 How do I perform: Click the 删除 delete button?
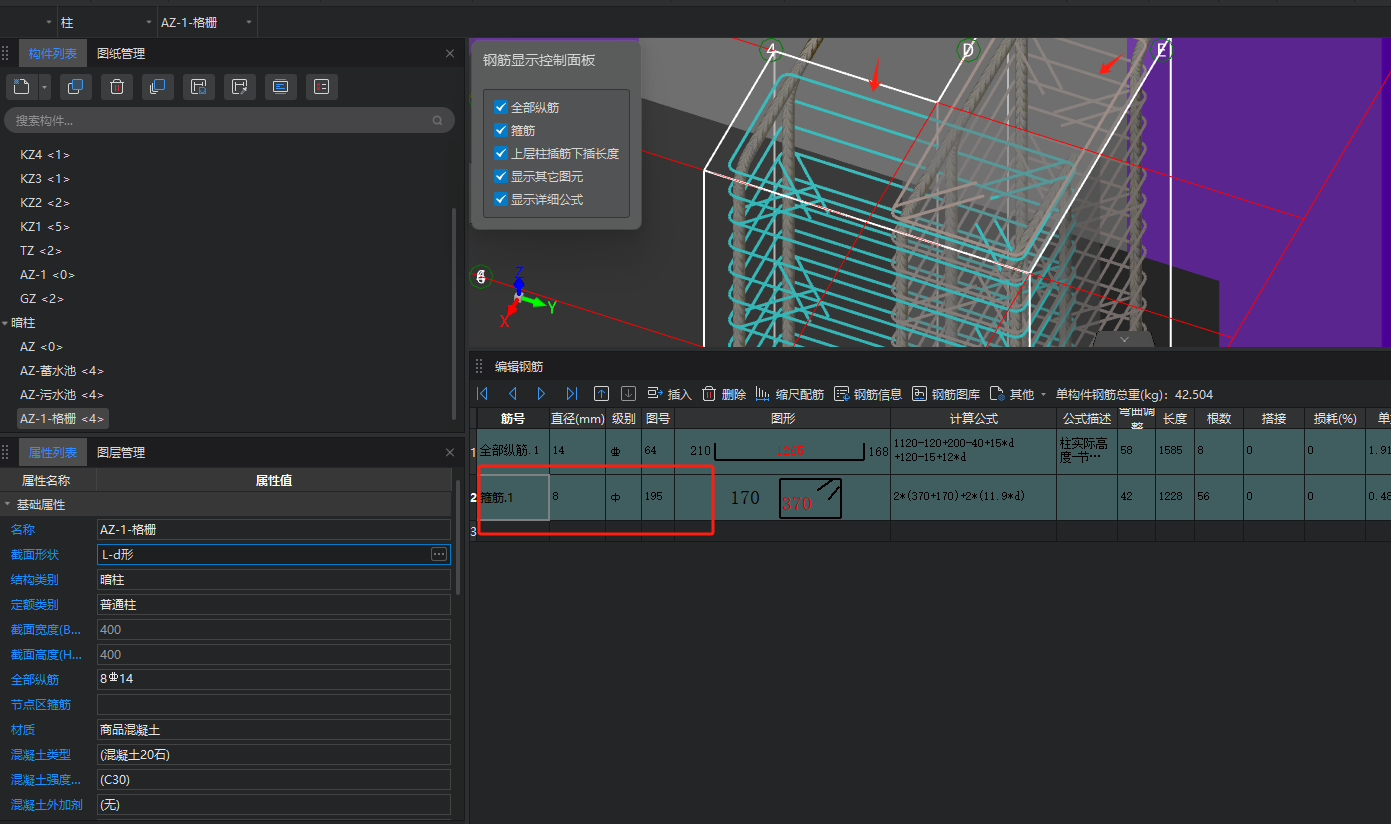[724, 394]
